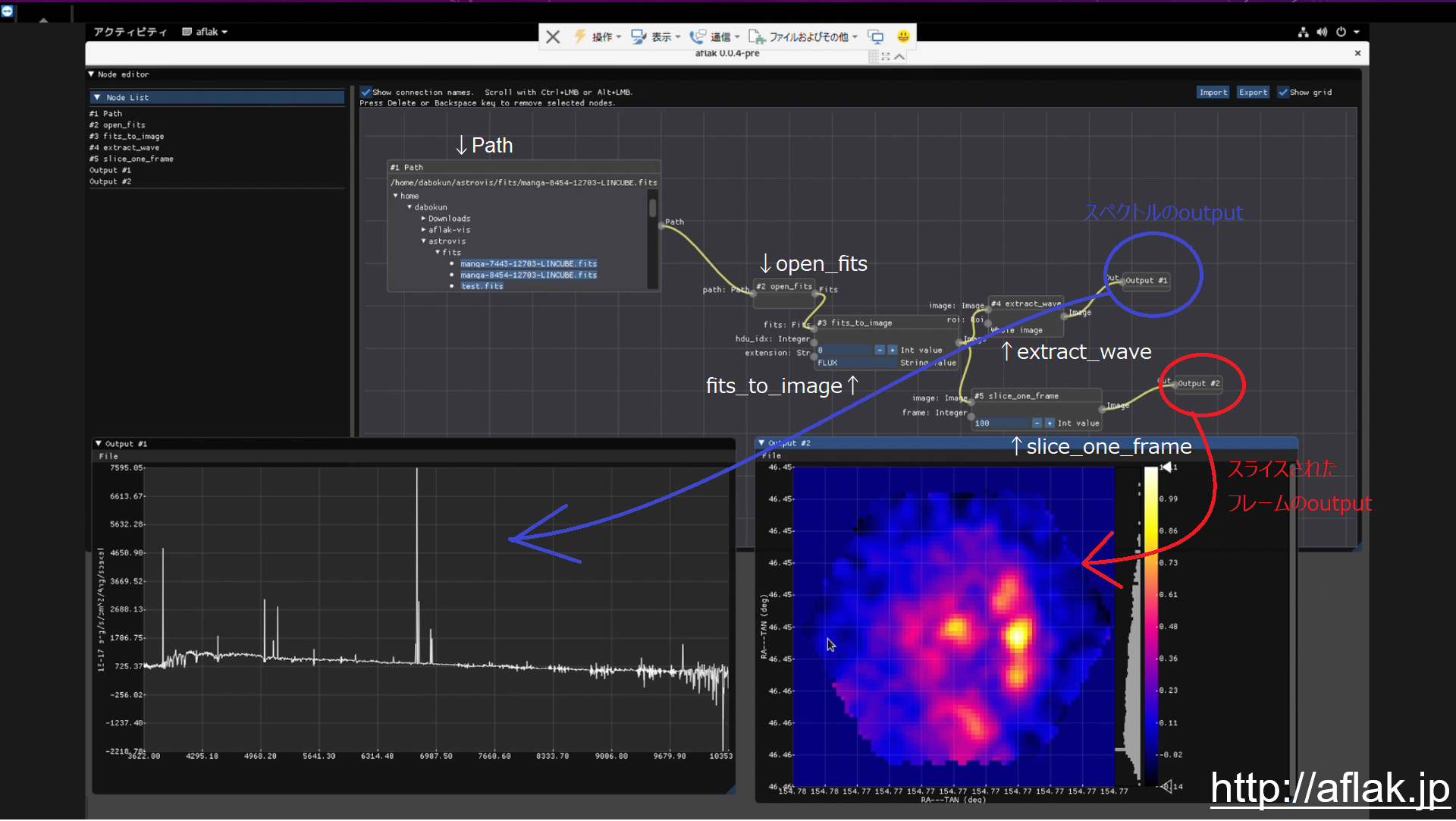This screenshot has height=821, width=1456.
Task: Collapse the Node List section
Action: point(97,97)
